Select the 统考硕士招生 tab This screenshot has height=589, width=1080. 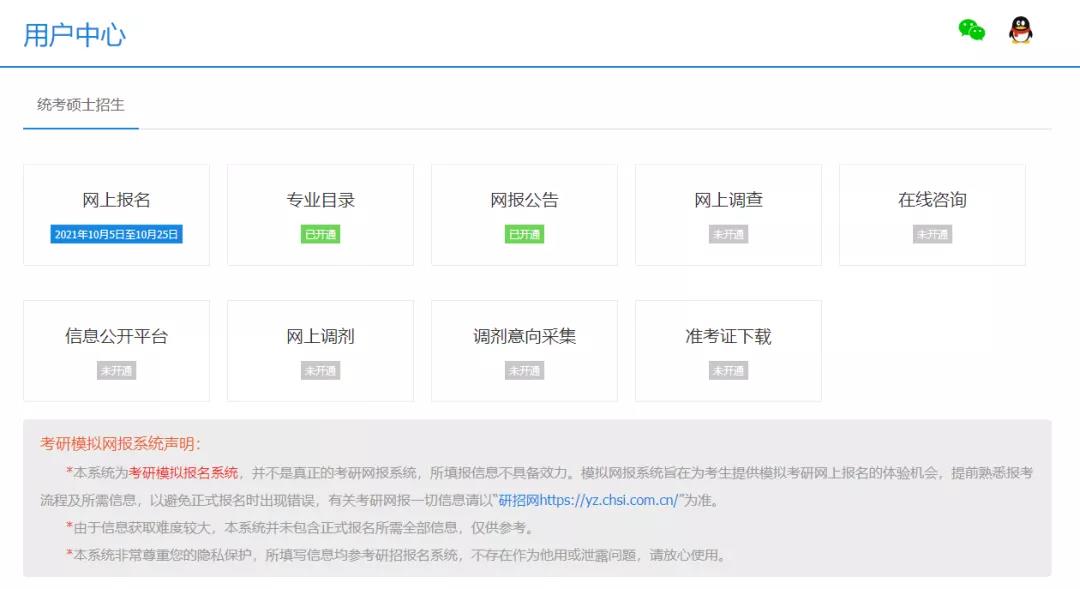click(x=81, y=105)
